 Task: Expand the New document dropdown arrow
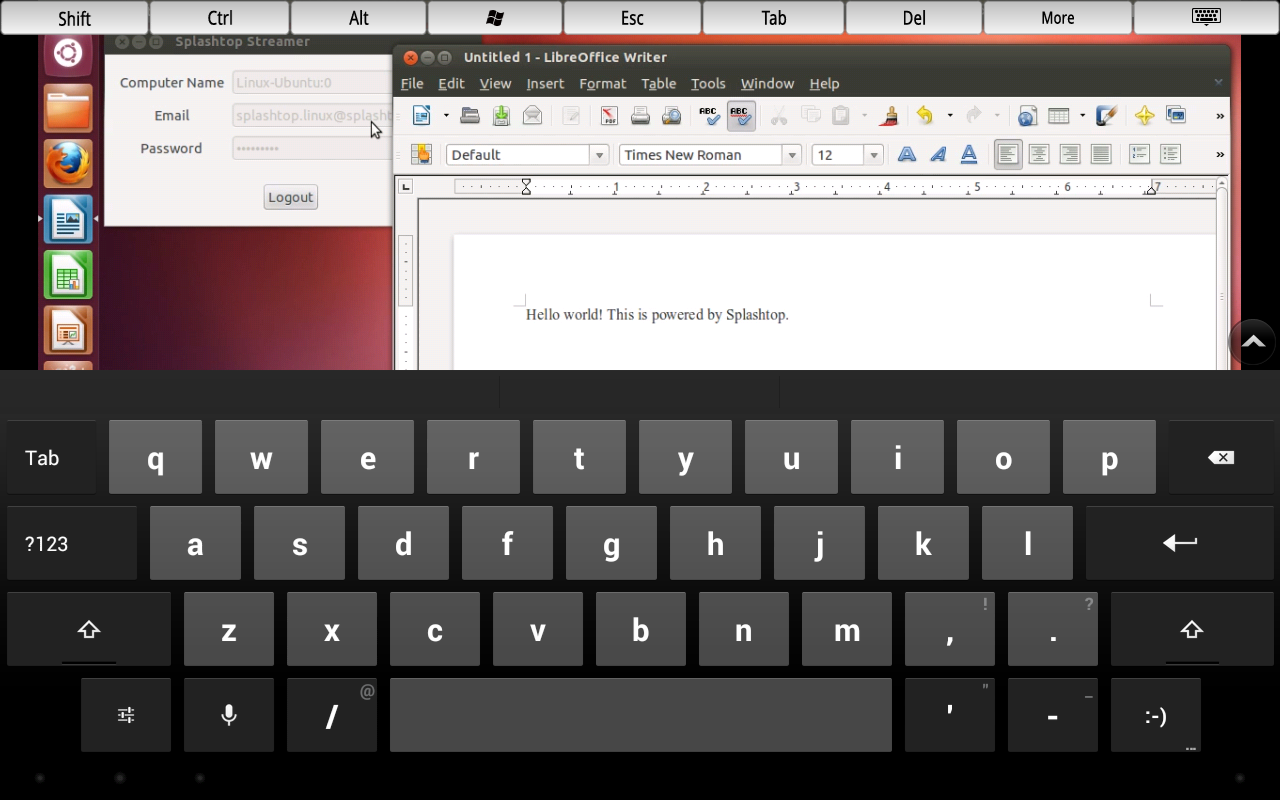(x=446, y=116)
